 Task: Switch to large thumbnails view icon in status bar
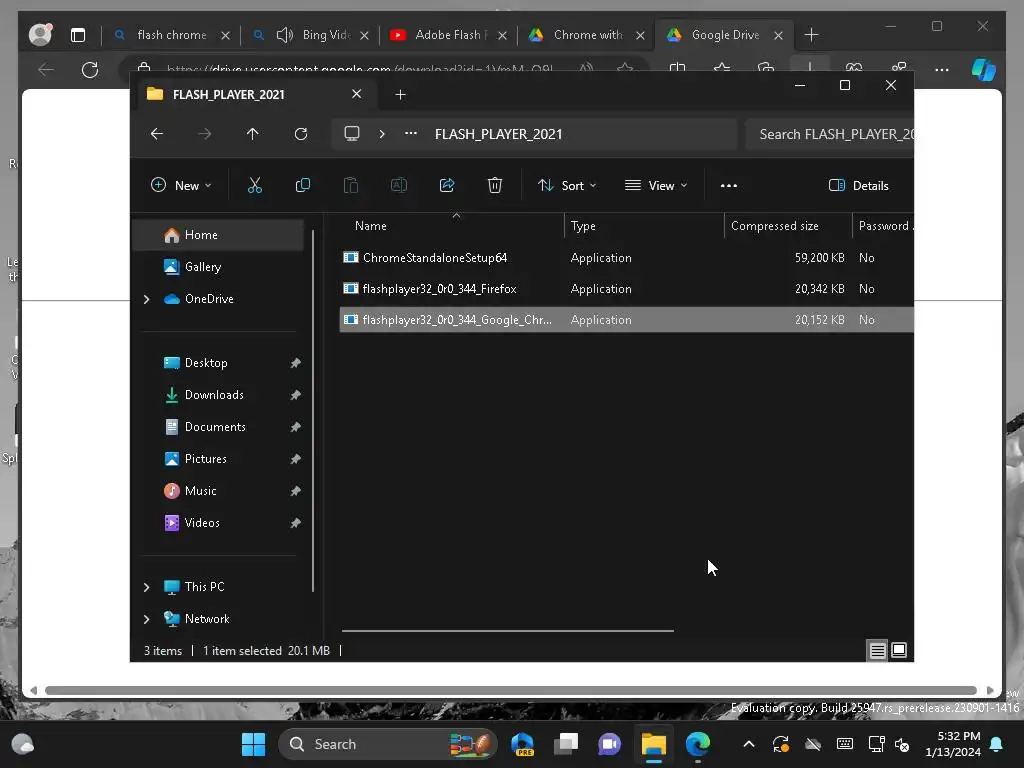coord(899,650)
